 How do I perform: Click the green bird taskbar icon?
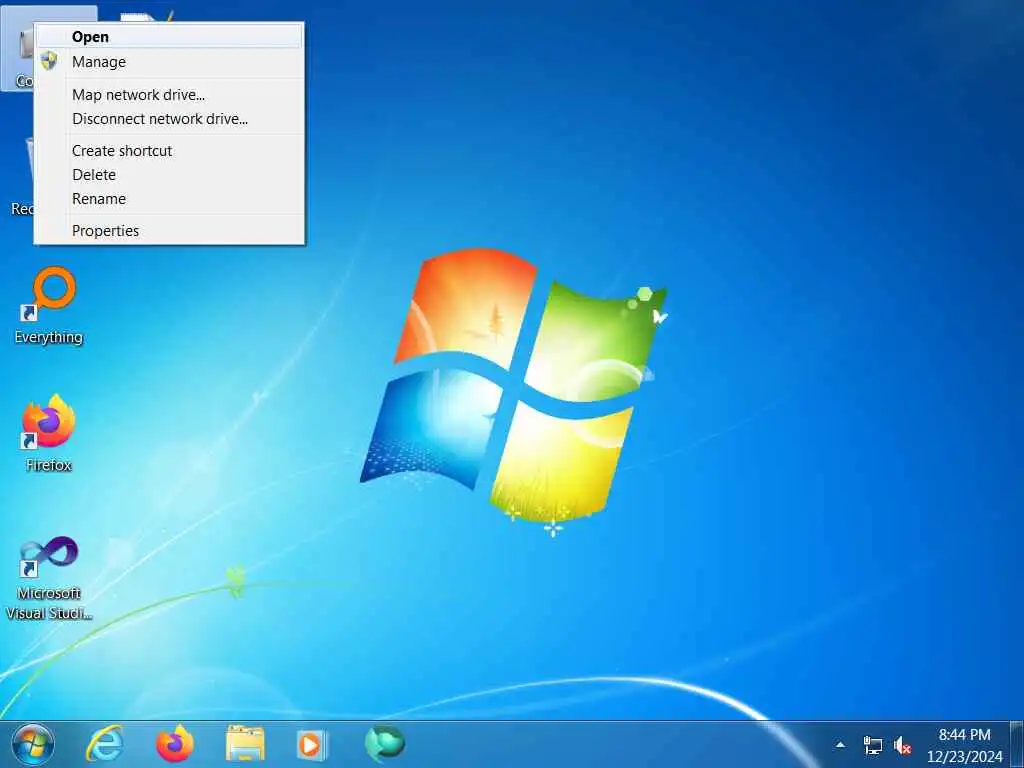pyautogui.click(x=385, y=744)
